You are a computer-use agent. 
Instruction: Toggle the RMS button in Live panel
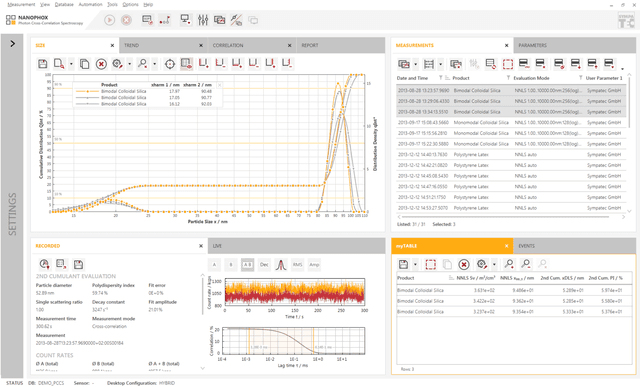tap(298, 265)
